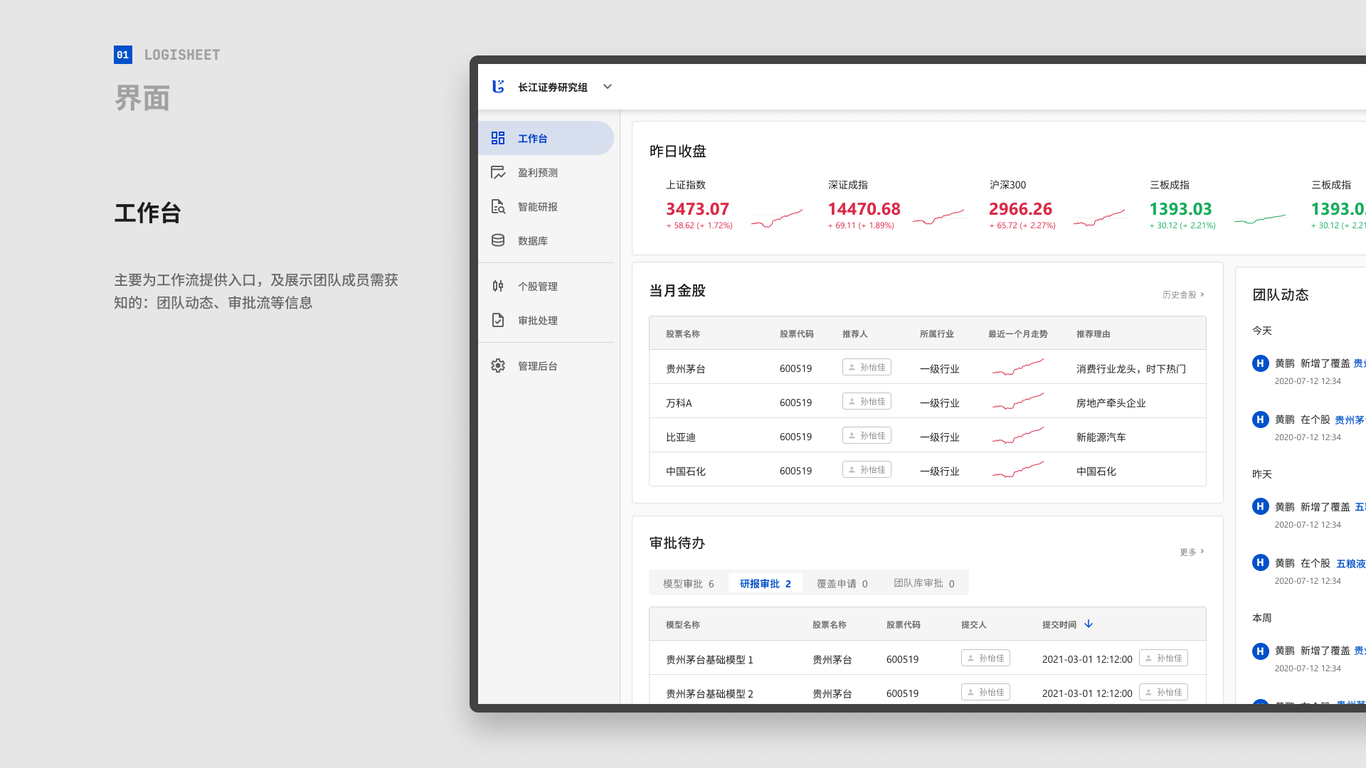Select the 工作台 dashboard icon in sidebar
The height and width of the screenshot is (768, 1366).
coord(498,138)
